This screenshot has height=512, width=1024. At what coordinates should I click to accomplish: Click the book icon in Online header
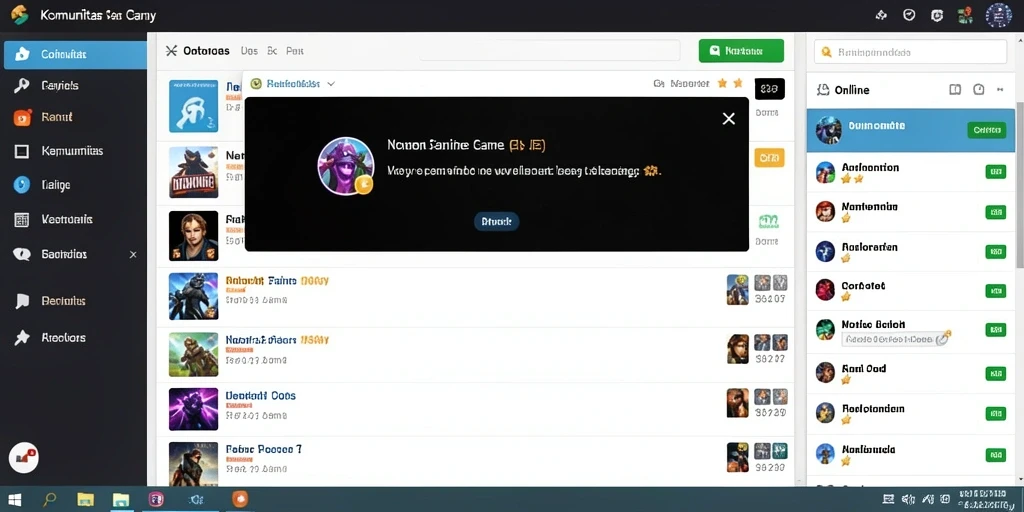coord(955,89)
